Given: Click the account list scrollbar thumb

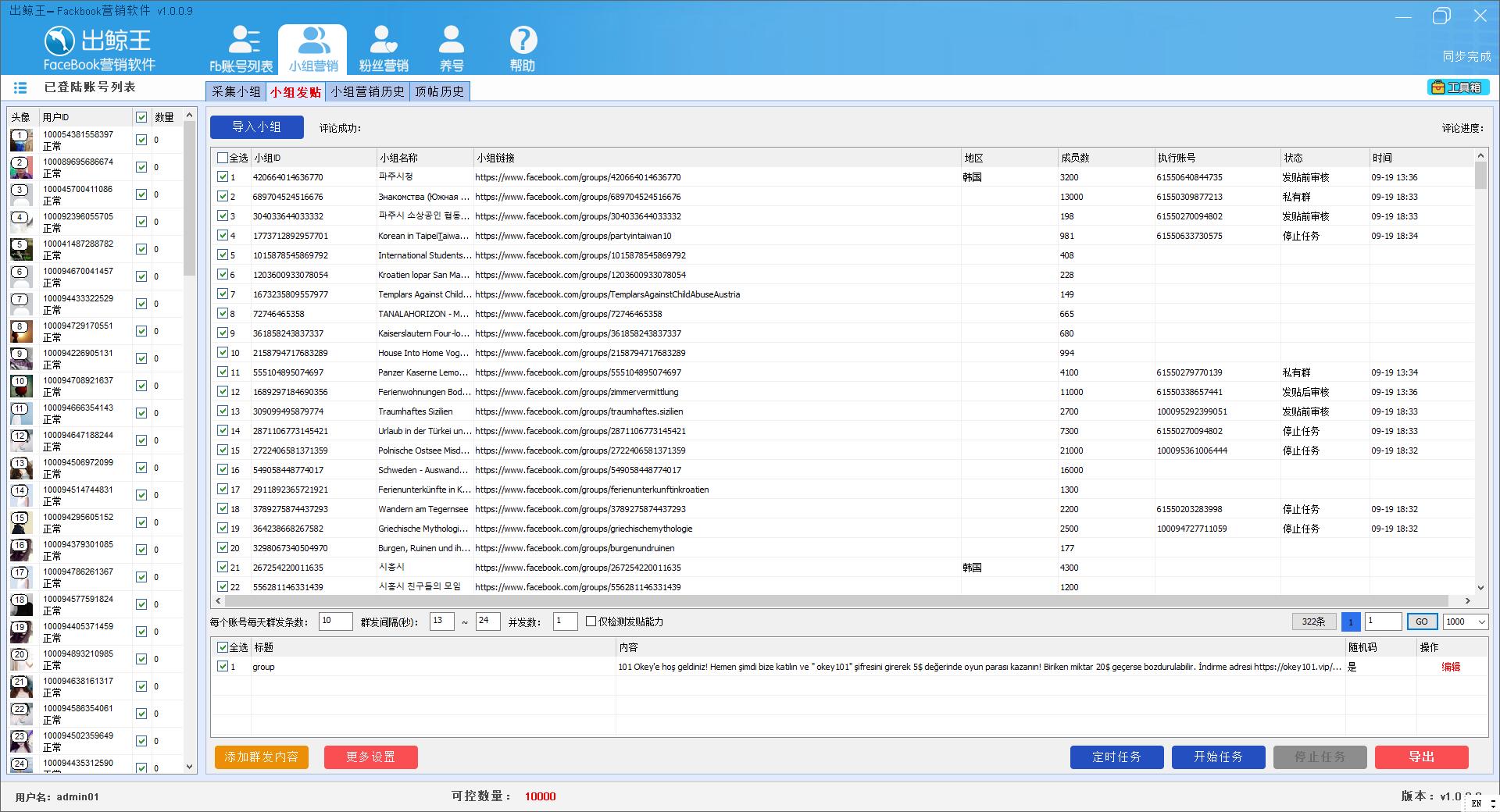Looking at the screenshot, I should [189, 199].
